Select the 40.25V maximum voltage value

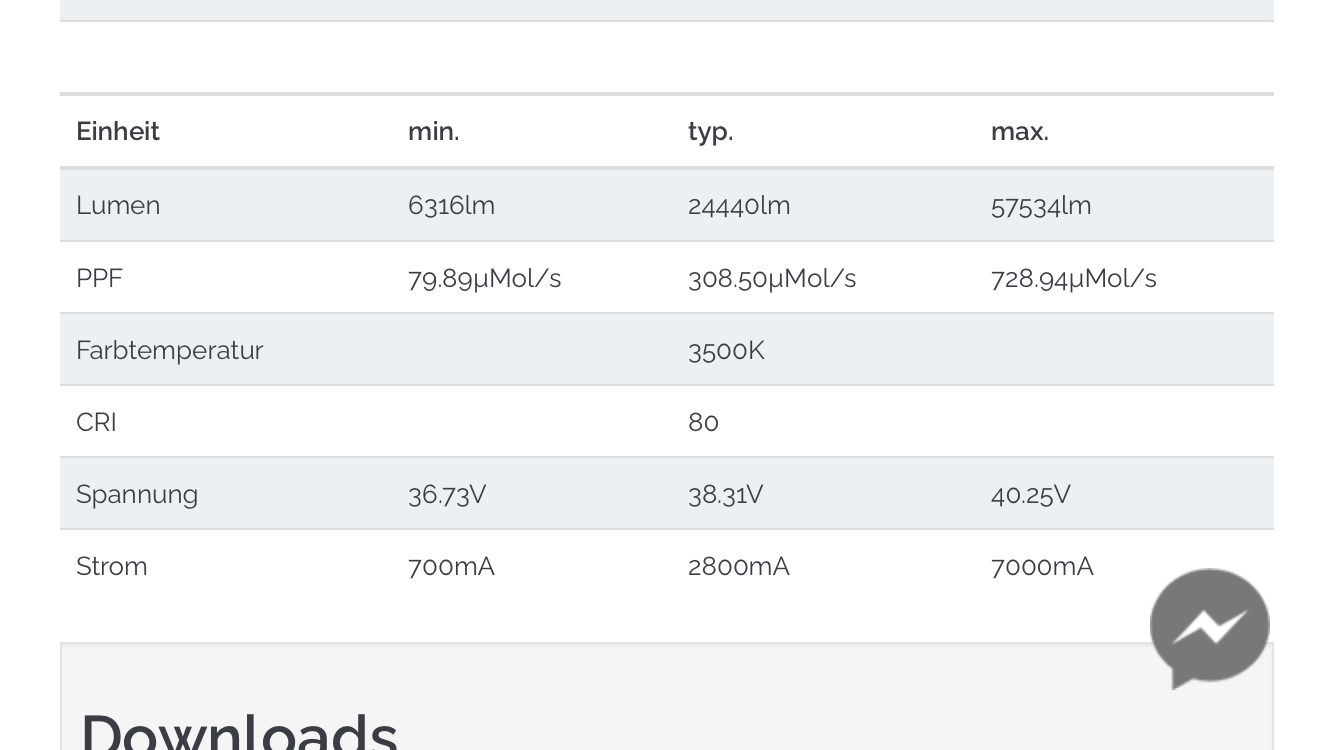1030,494
